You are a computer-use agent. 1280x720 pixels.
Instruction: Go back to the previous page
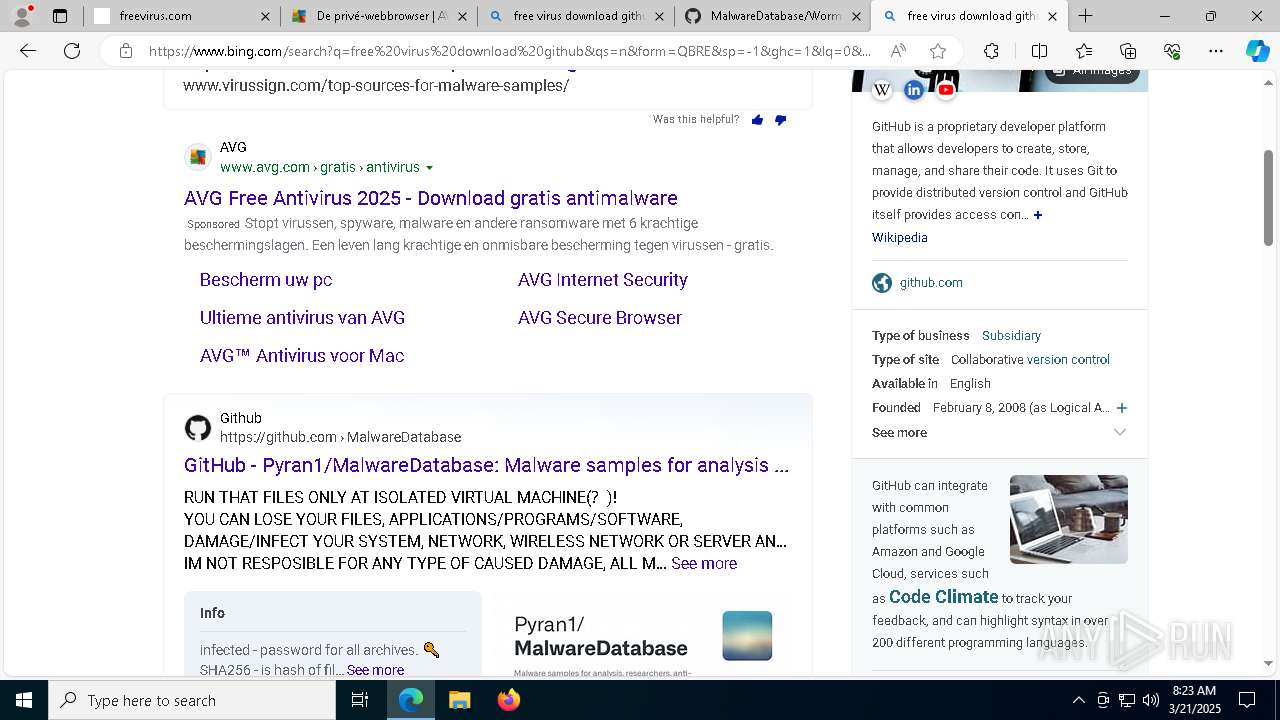tap(28, 51)
